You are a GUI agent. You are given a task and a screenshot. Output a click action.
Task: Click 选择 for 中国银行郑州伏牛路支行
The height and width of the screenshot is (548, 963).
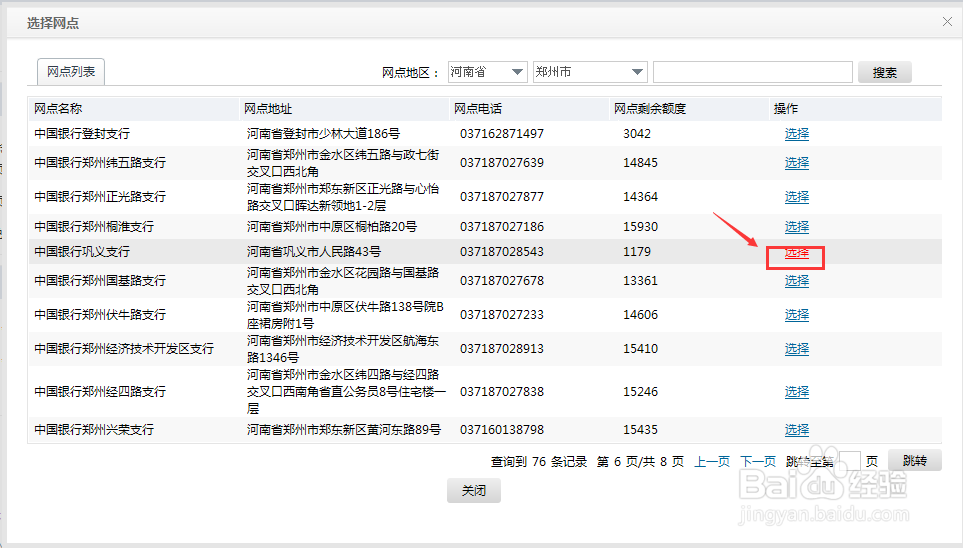(797, 315)
